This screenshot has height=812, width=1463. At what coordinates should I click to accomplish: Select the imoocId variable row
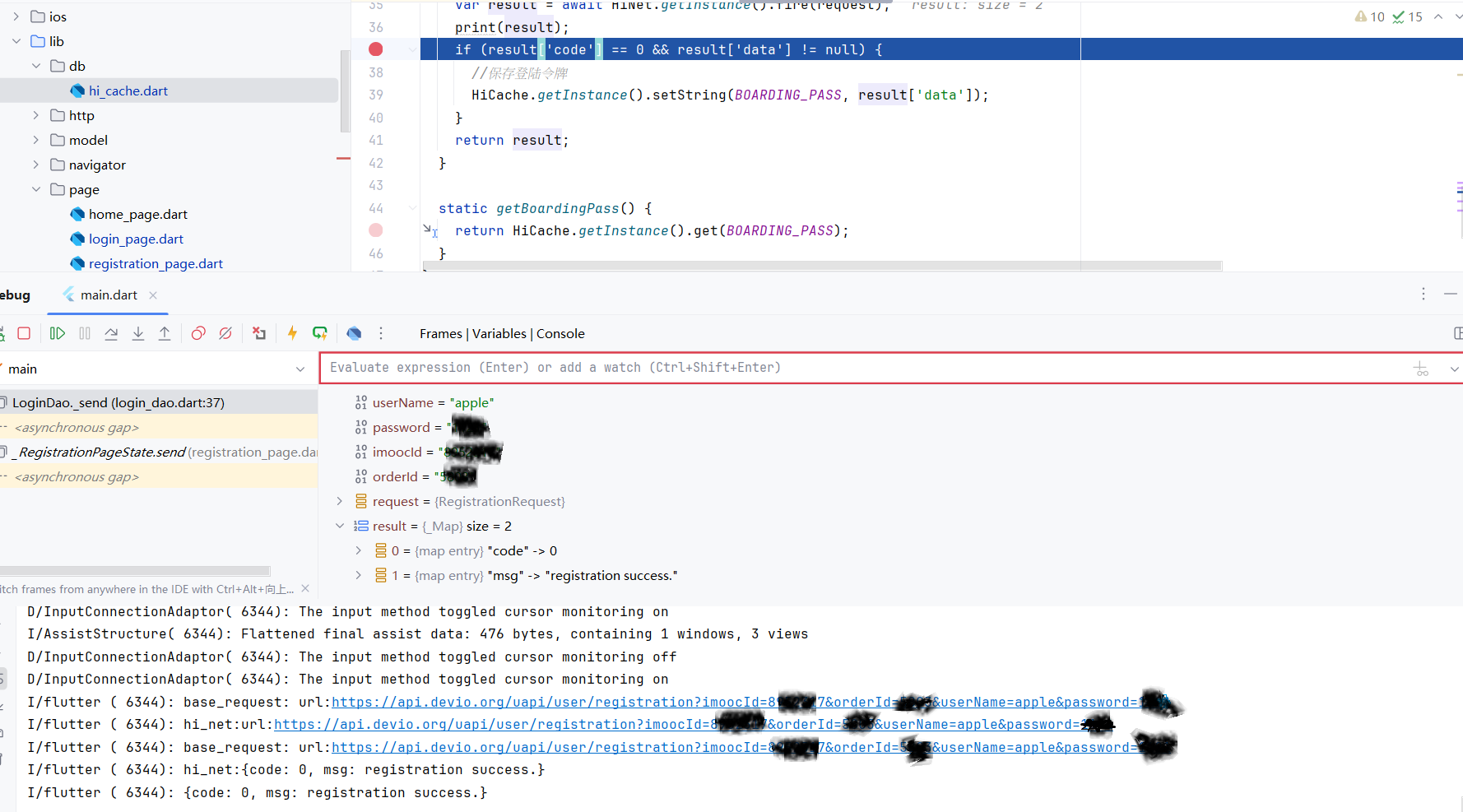(x=428, y=452)
